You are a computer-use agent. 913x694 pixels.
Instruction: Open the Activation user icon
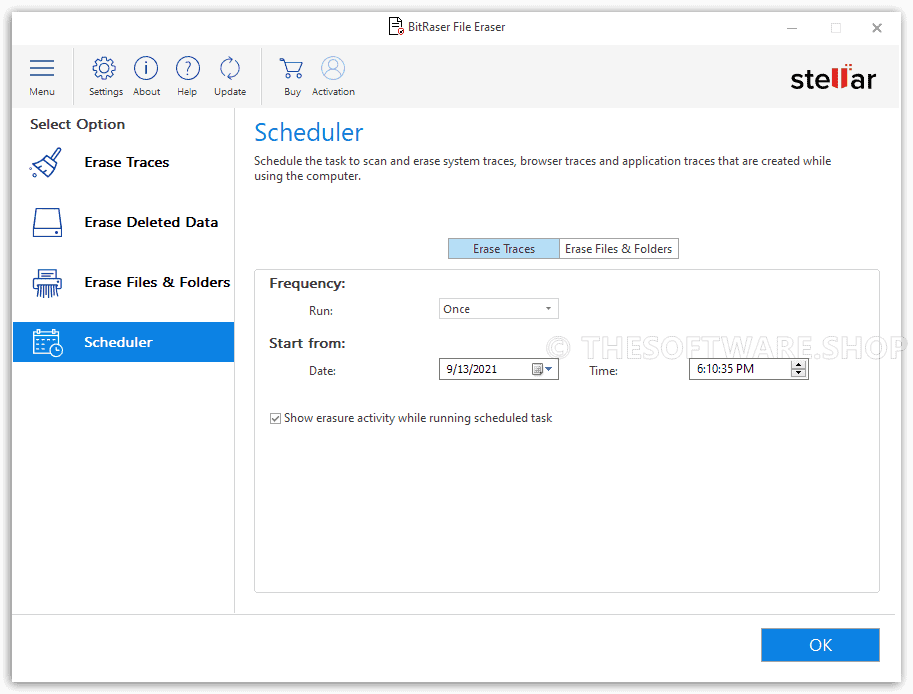(x=332, y=68)
